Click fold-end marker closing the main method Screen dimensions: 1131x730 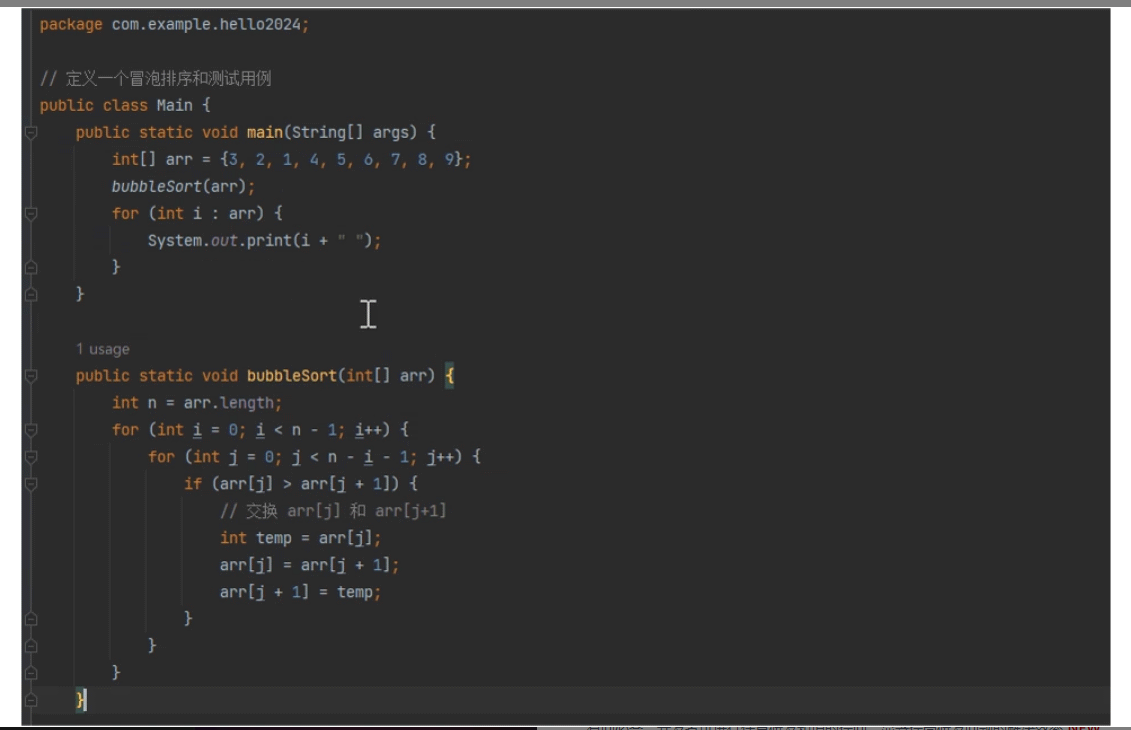[x=31, y=294]
